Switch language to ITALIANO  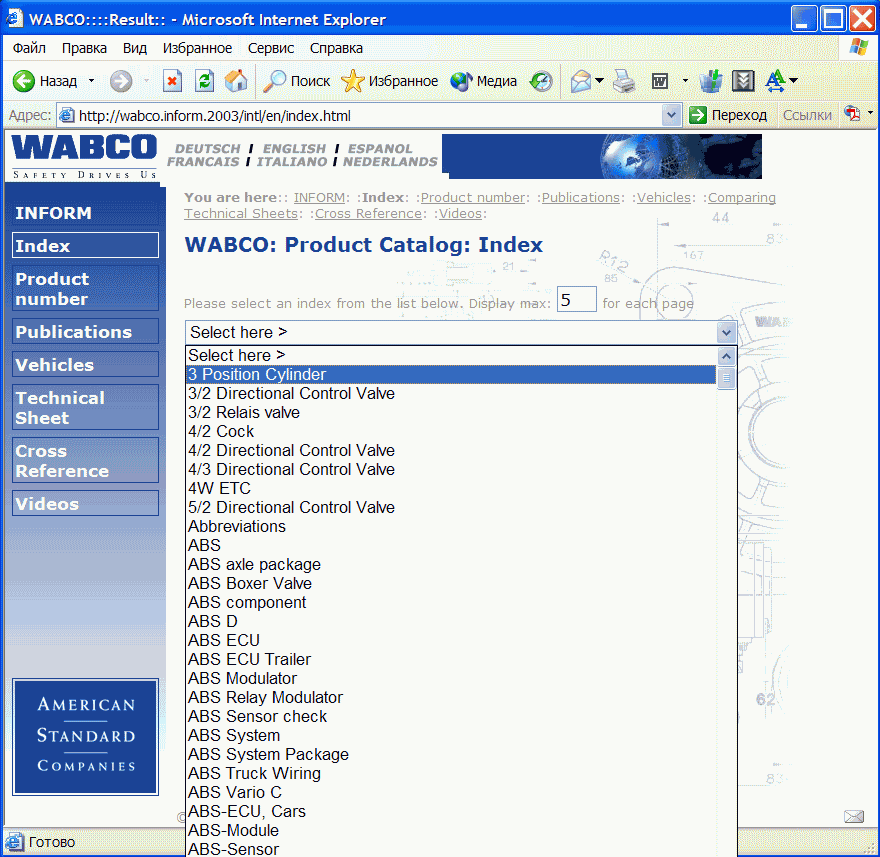coord(292,162)
